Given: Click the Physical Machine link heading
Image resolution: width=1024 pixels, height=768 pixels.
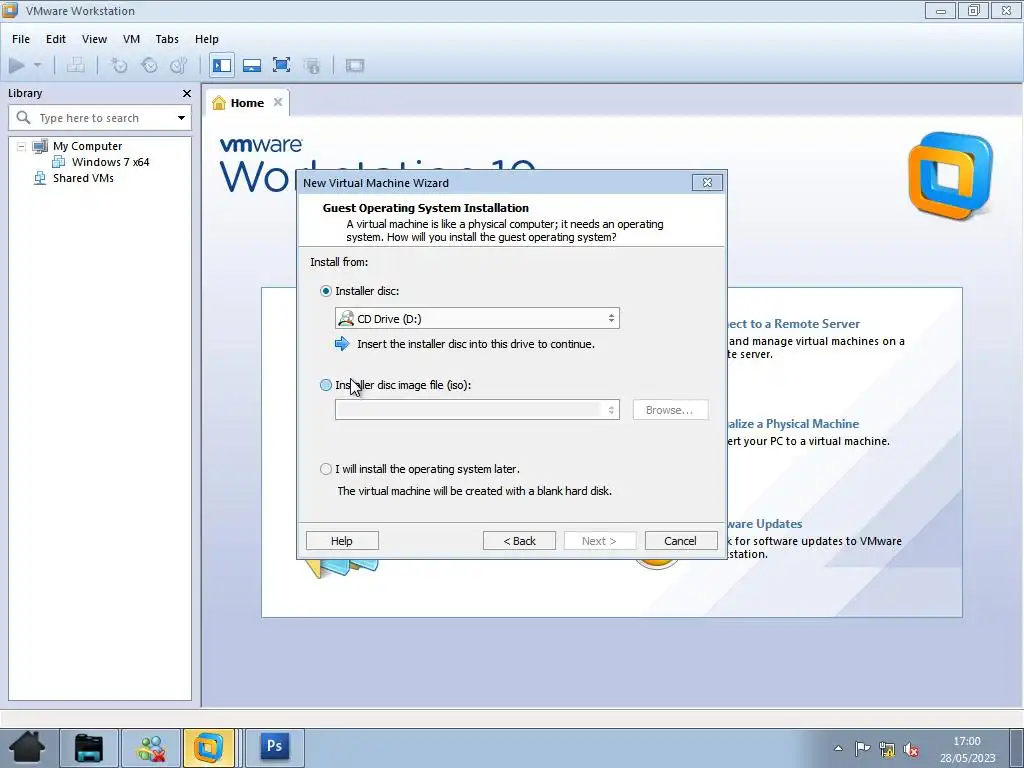Looking at the screenshot, I should [x=793, y=424].
